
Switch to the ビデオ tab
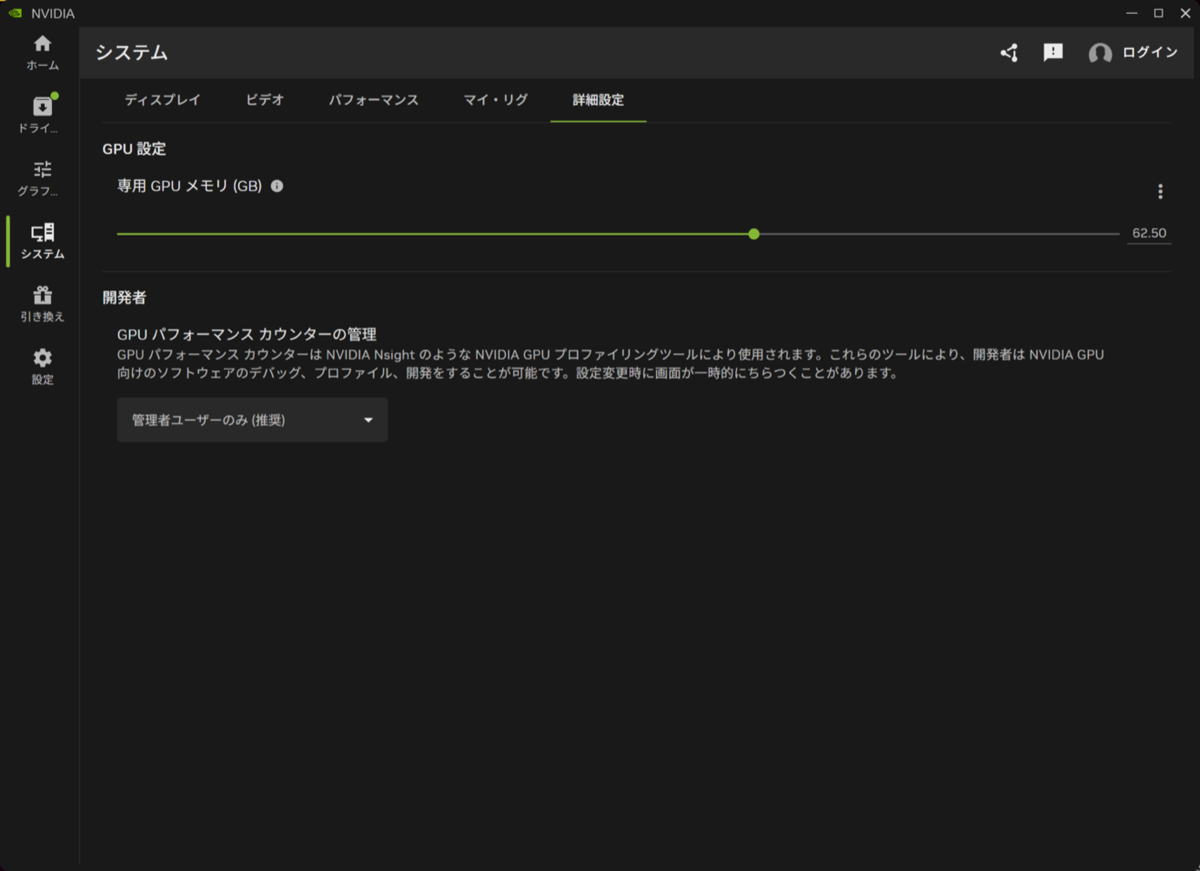pos(265,100)
